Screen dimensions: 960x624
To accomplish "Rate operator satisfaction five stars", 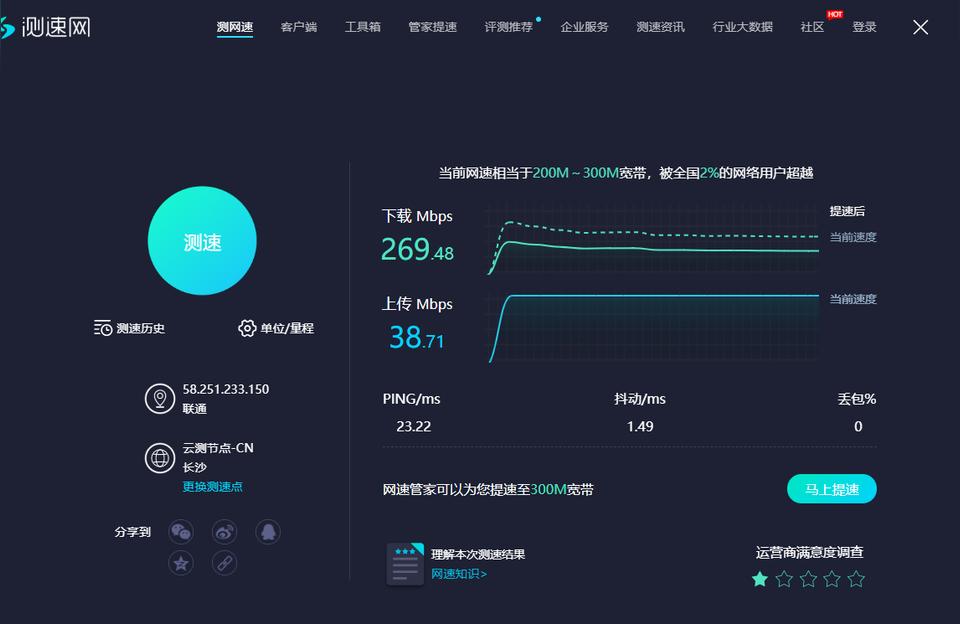I will (856, 579).
